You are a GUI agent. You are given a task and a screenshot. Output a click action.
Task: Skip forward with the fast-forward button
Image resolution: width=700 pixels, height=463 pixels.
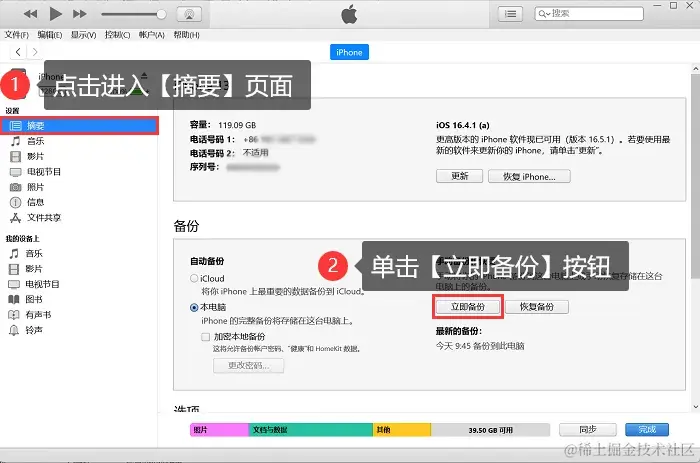click(79, 14)
